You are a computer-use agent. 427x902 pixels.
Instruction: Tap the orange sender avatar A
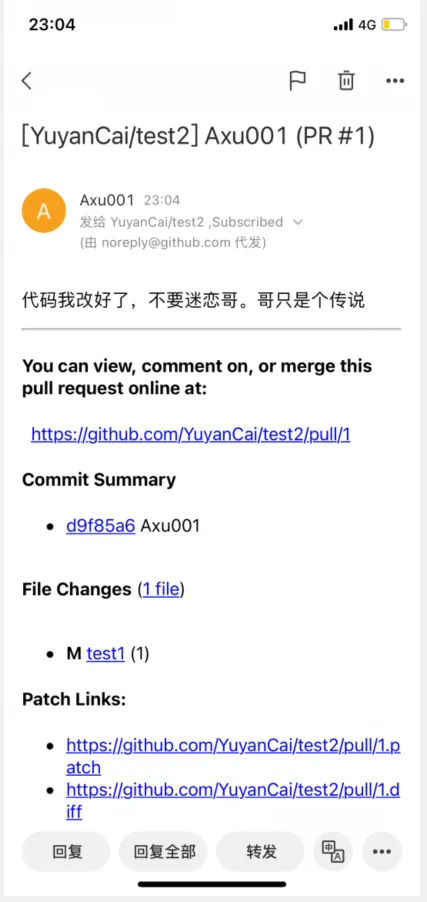point(44,211)
